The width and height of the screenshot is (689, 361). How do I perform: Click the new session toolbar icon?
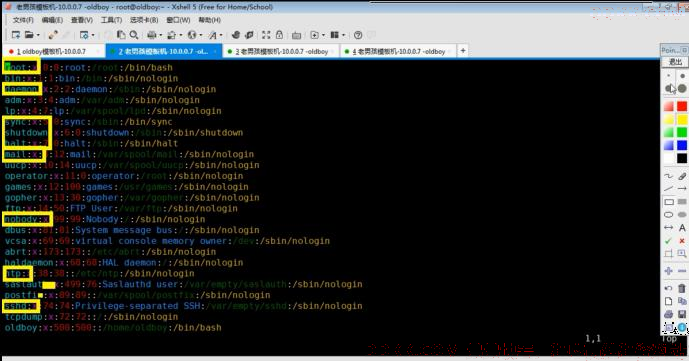pos(16,35)
